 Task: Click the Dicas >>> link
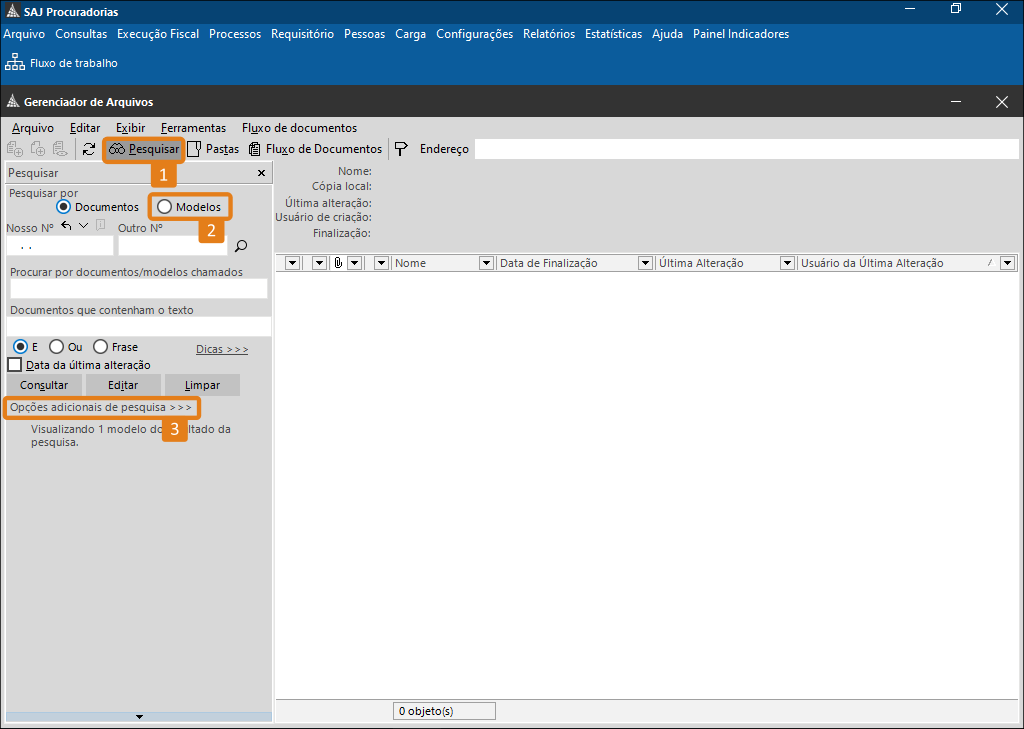click(222, 349)
